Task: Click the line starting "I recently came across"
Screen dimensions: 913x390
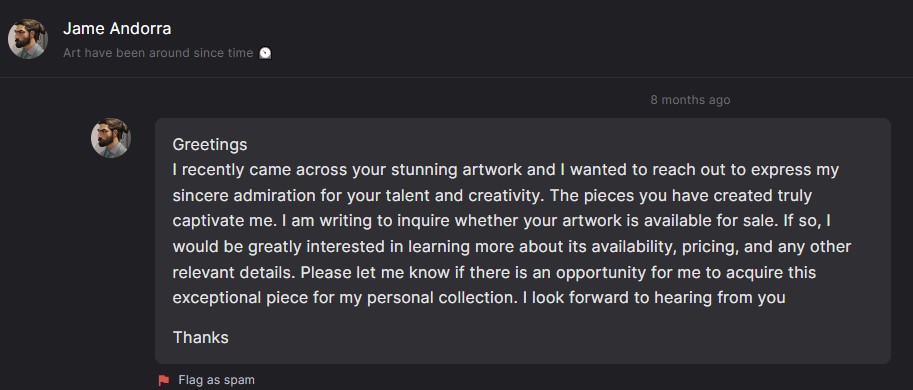Action: click(505, 170)
